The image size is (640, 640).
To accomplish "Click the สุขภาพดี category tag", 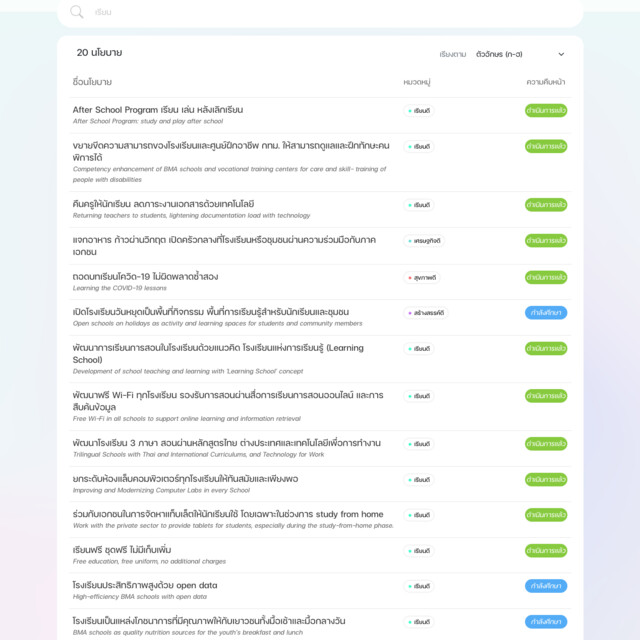I will [420, 277].
